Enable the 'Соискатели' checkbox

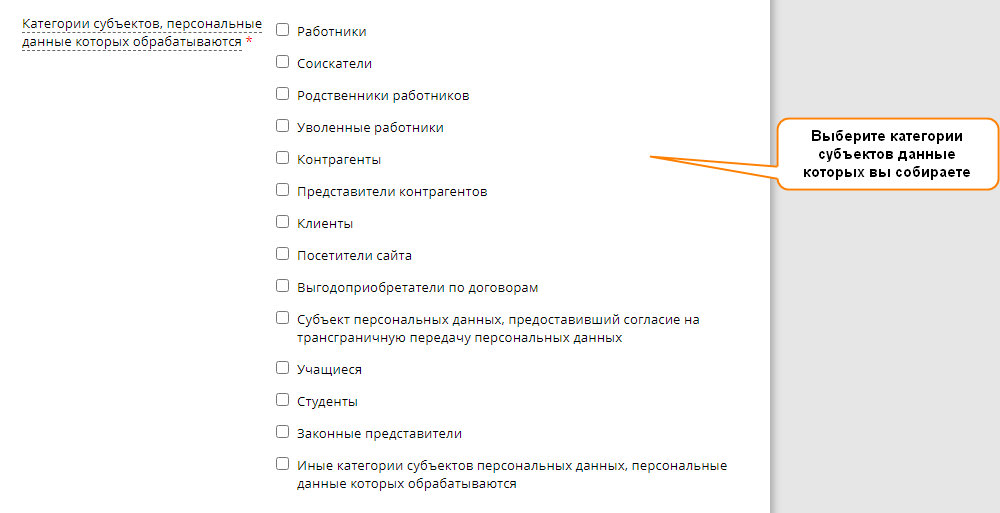(282, 63)
